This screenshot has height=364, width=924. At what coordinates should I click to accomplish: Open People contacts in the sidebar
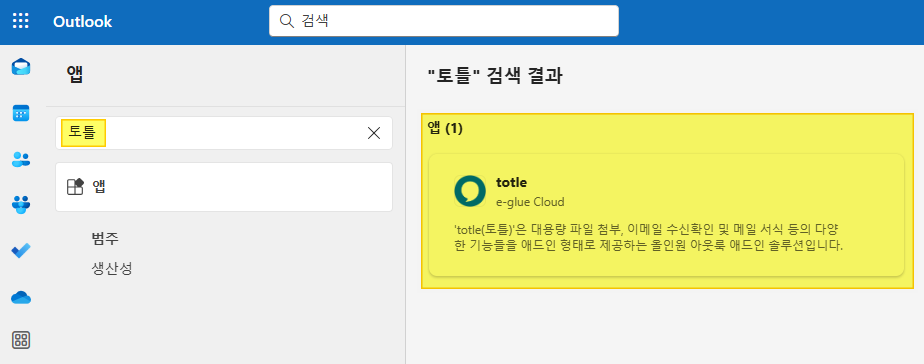(21, 159)
